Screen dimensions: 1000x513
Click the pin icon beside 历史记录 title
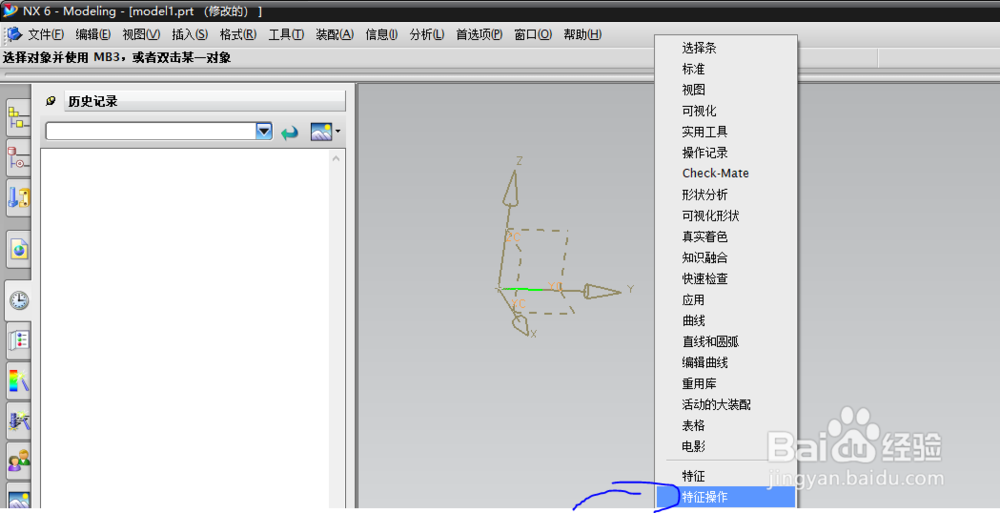coord(51,101)
